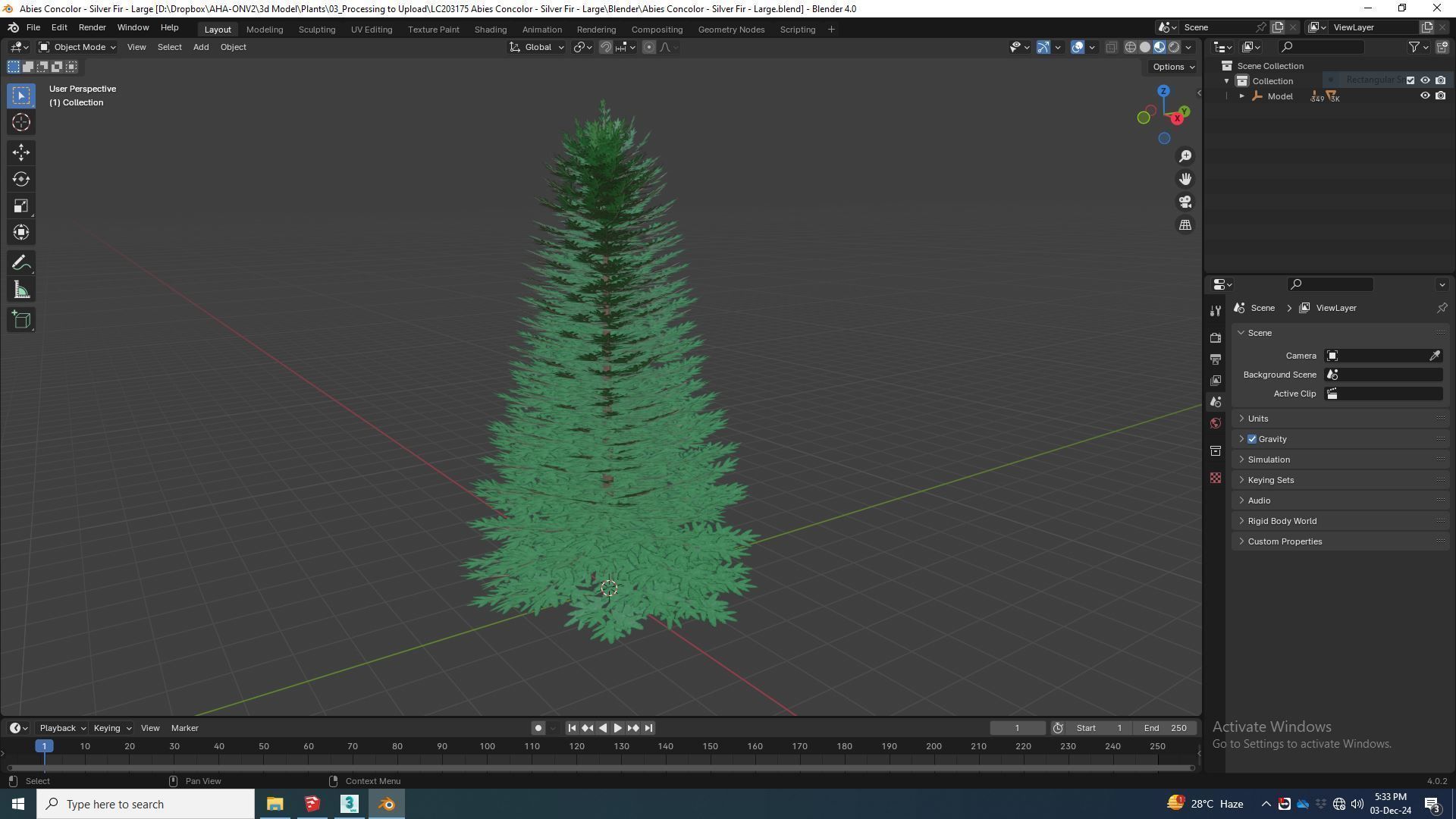Click the Add Cube tool
This screenshot has width=1456, height=819.
tap(20, 320)
